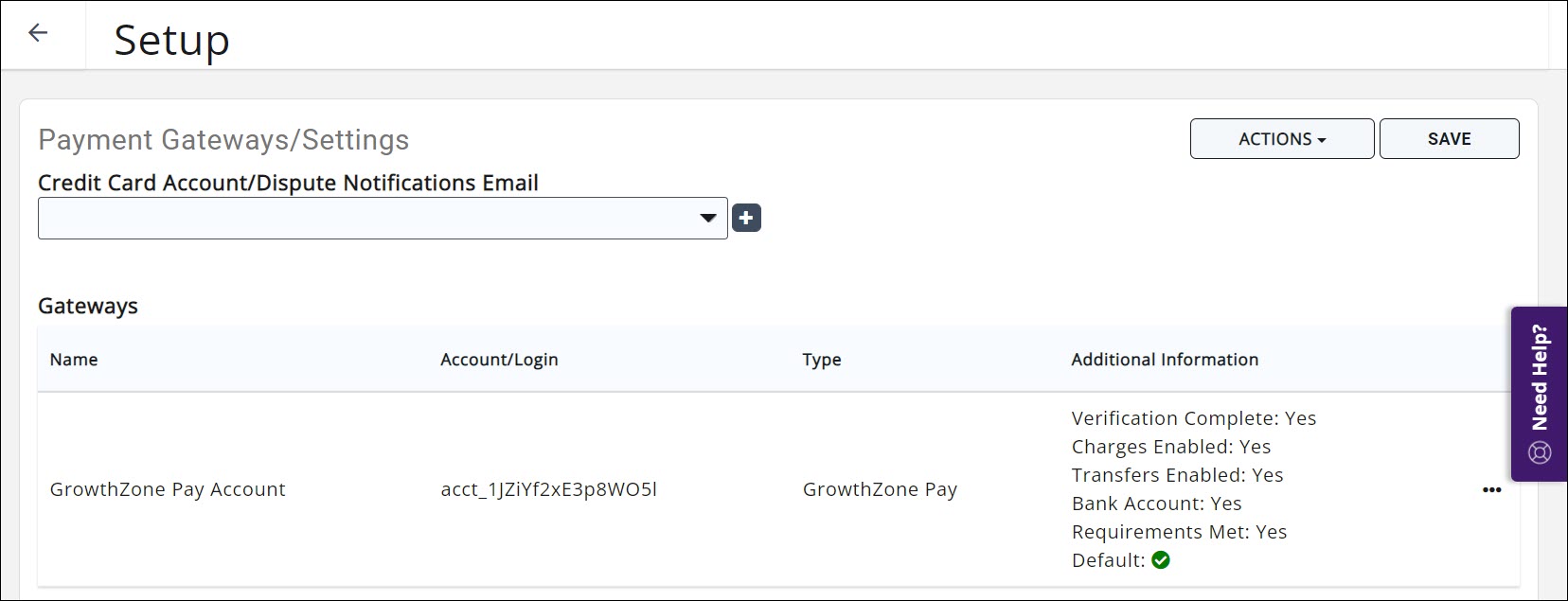Click the Payment Gateways/Settings heading
1568x601 pixels.
coord(223,140)
